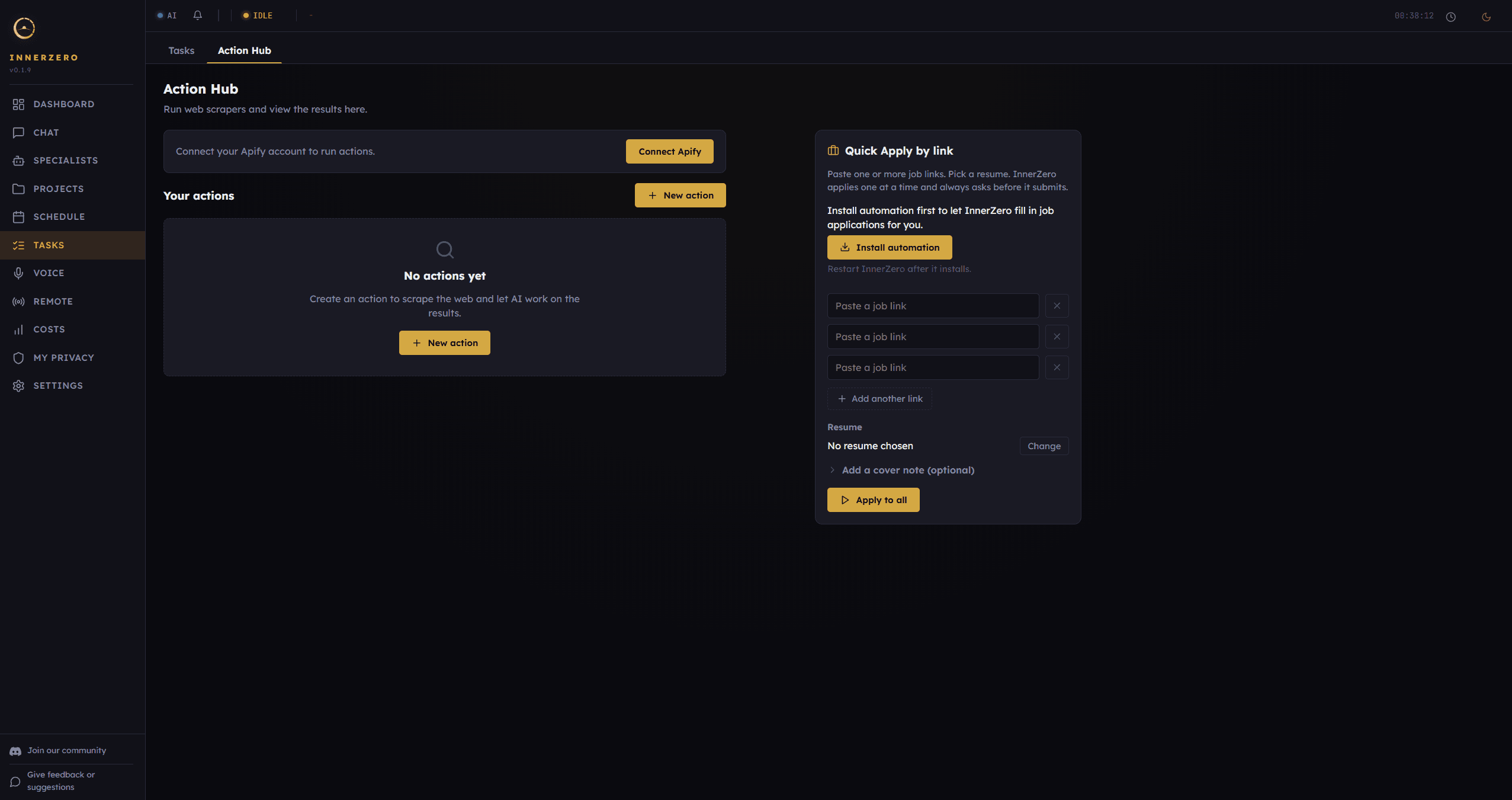The image size is (1512, 800).
Task: Click the 00:38:12 timer text
Action: pos(1414,16)
